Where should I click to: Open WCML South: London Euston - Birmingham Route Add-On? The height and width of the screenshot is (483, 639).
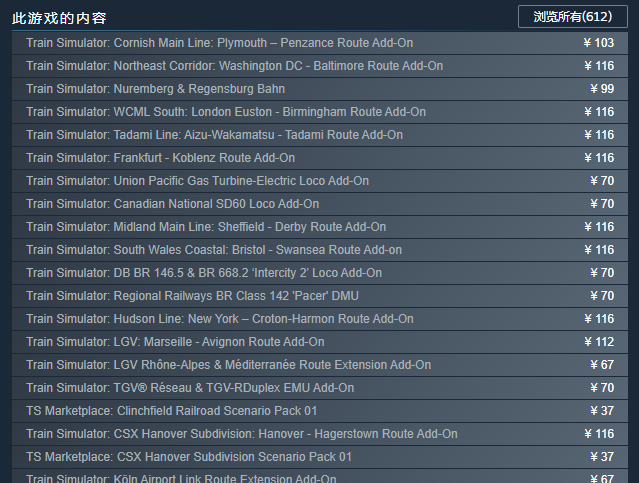320,112
